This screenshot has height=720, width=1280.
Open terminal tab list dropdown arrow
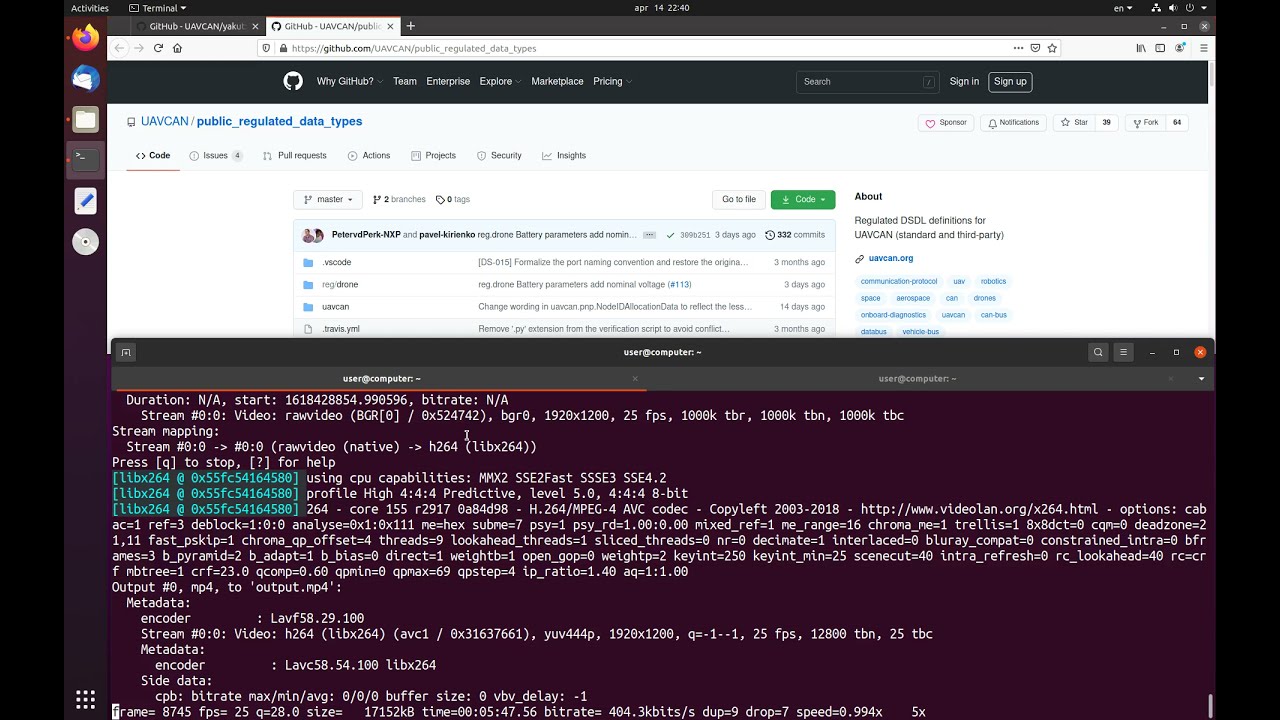1201,379
